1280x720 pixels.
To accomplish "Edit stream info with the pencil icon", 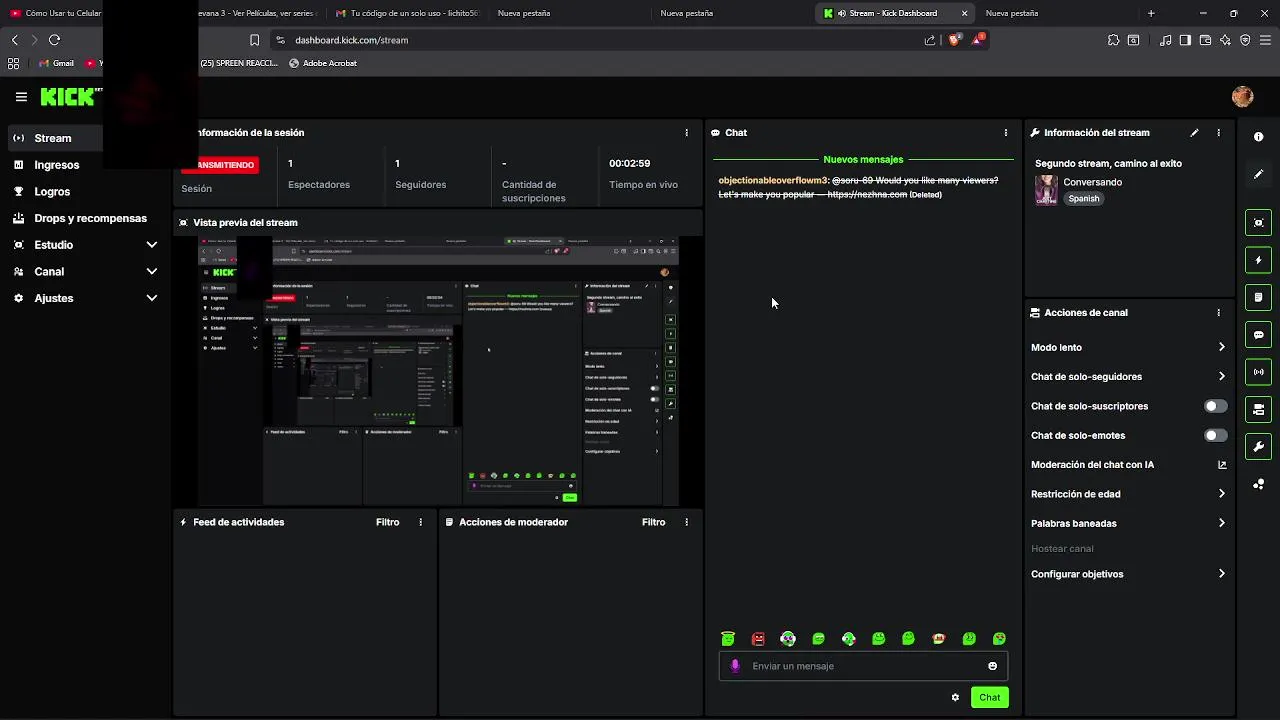I will click(x=1194, y=132).
